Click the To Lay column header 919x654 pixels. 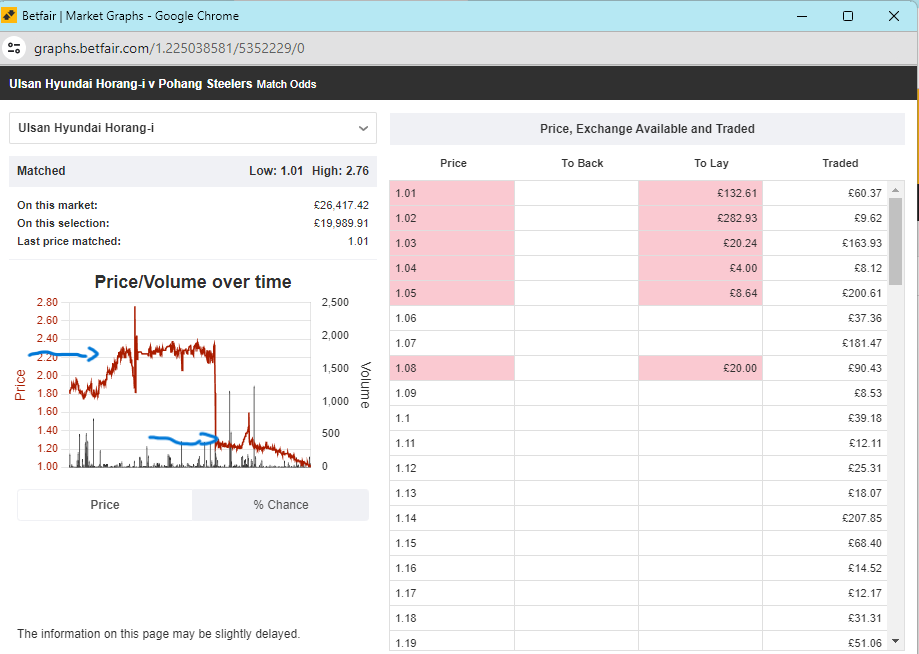click(711, 163)
